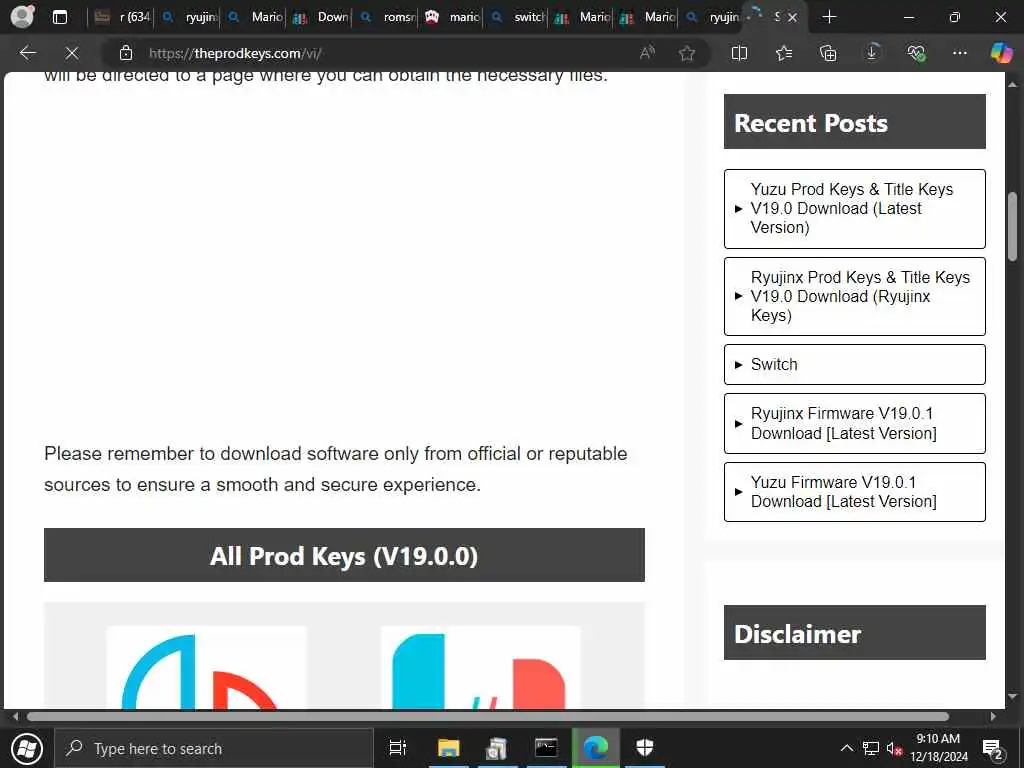Open Task View on the taskbar
The image size is (1024, 768).
(397, 748)
